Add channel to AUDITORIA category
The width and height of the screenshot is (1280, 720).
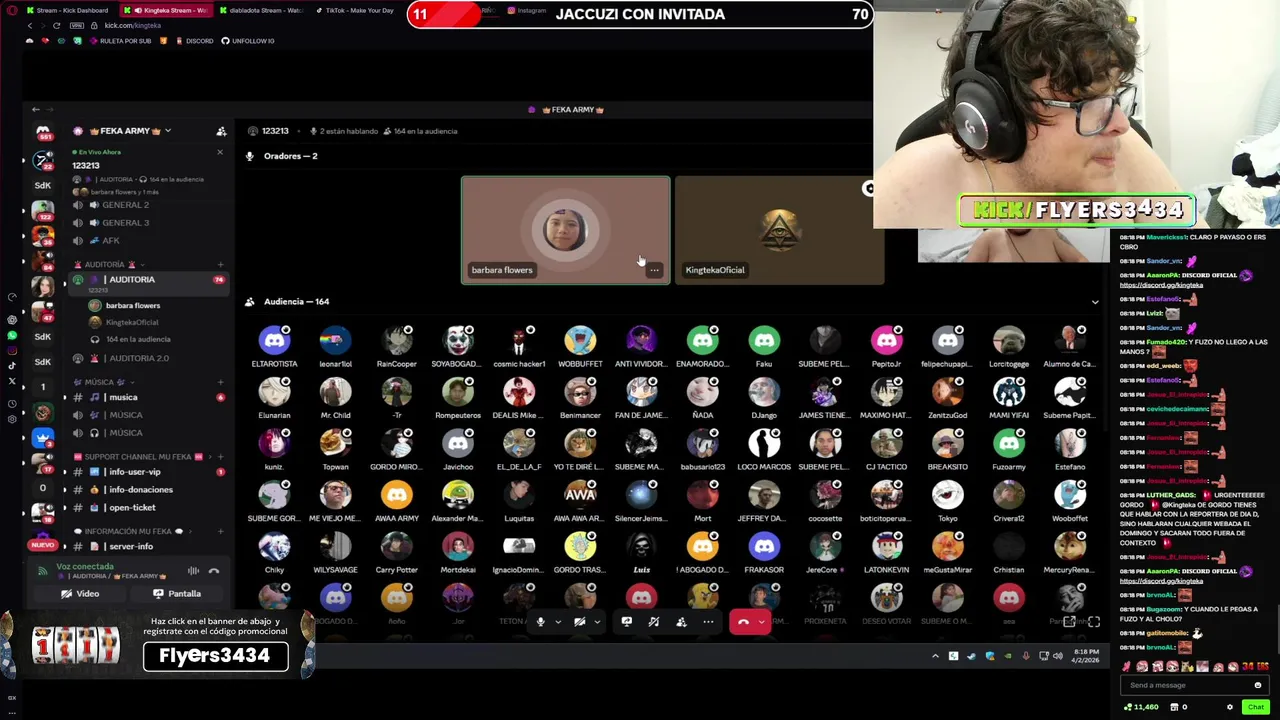(x=220, y=265)
